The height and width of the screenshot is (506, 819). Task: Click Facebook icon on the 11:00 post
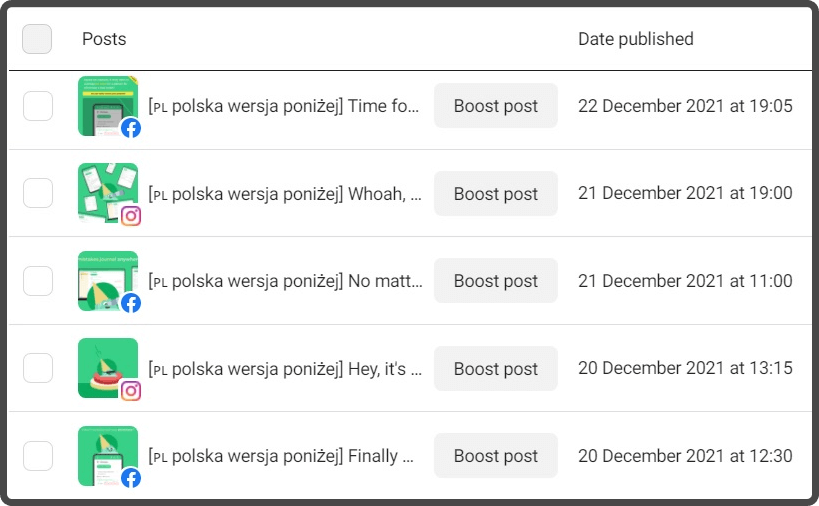[x=131, y=303]
